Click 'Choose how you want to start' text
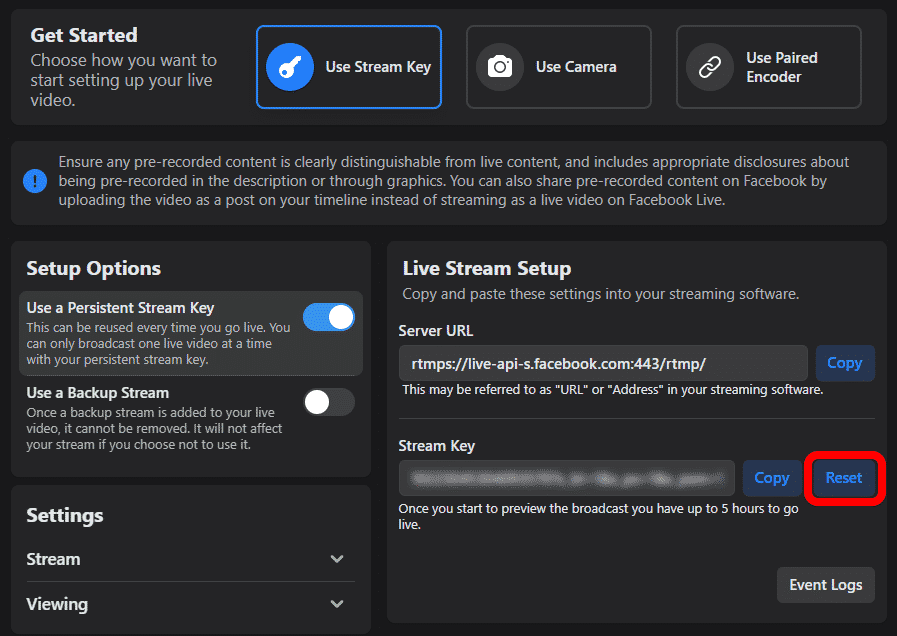897x636 pixels. (124, 80)
